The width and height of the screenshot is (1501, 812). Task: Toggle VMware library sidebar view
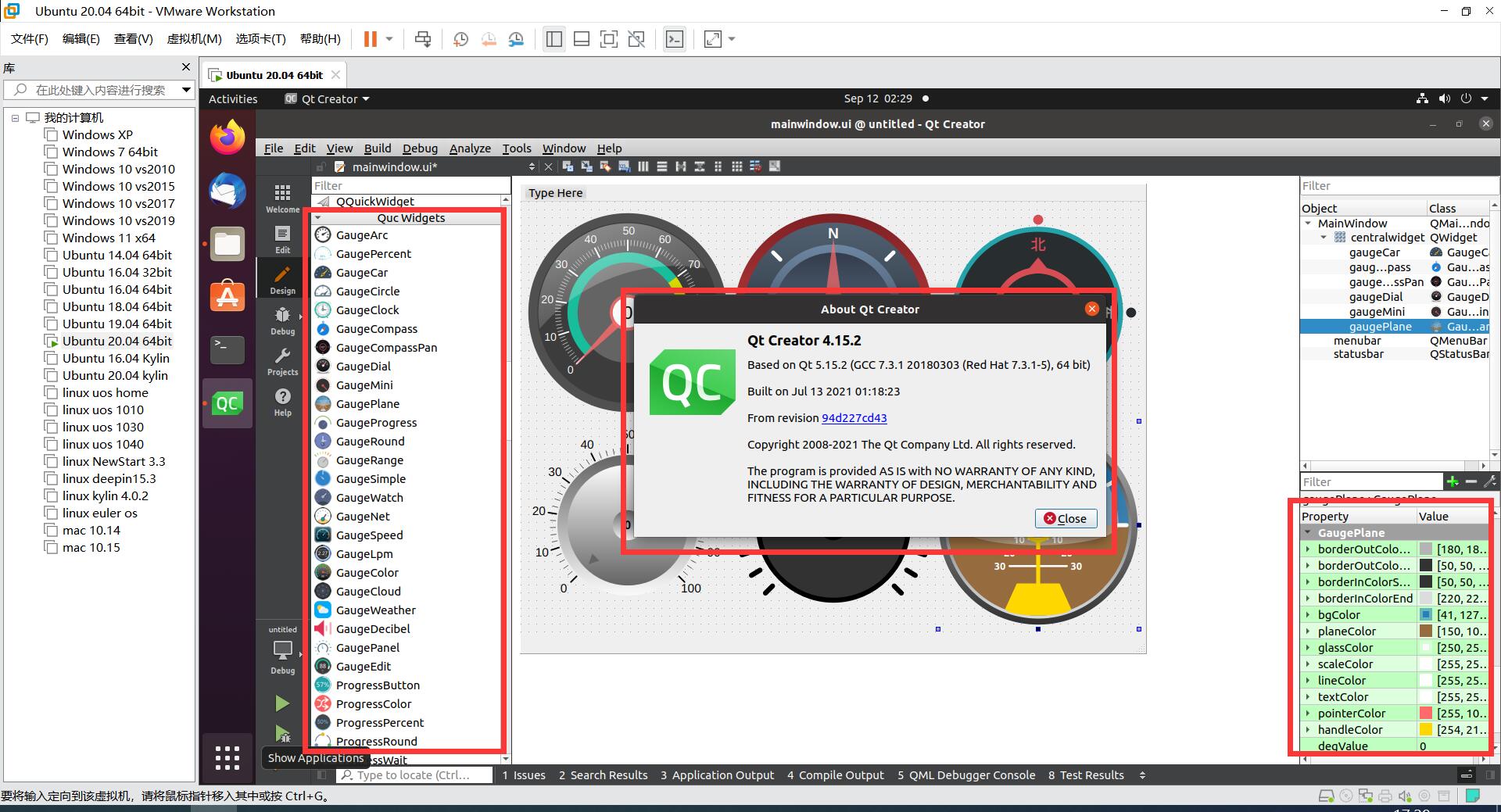click(x=554, y=39)
